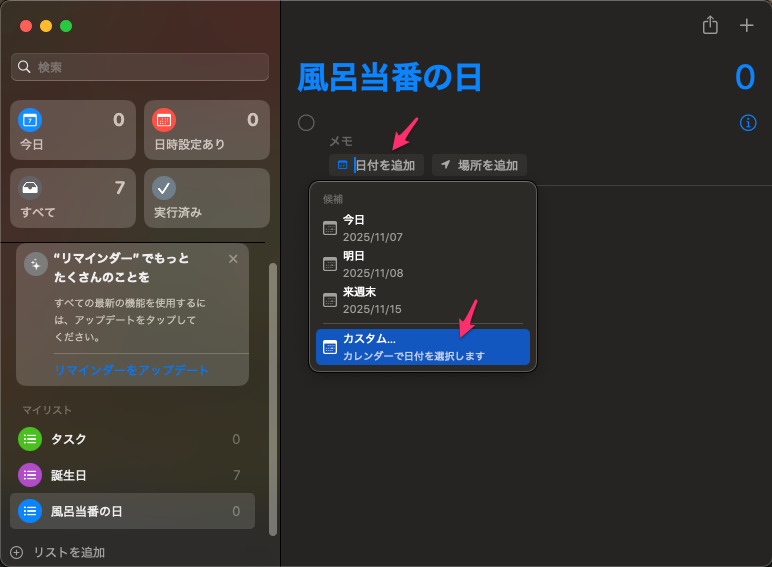Screen dimensions: 772x567
Task: Open the info details icon for the reminder
Action: [x=747, y=122]
